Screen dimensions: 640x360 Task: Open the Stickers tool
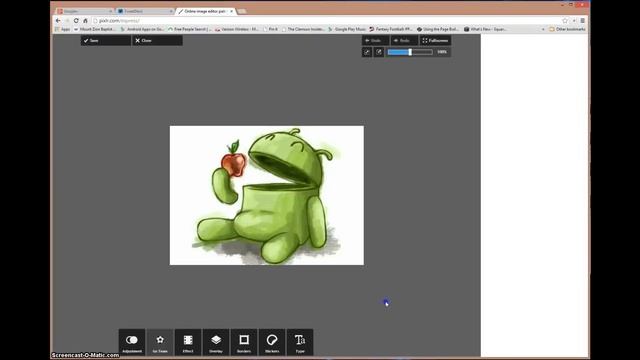coord(272,342)
